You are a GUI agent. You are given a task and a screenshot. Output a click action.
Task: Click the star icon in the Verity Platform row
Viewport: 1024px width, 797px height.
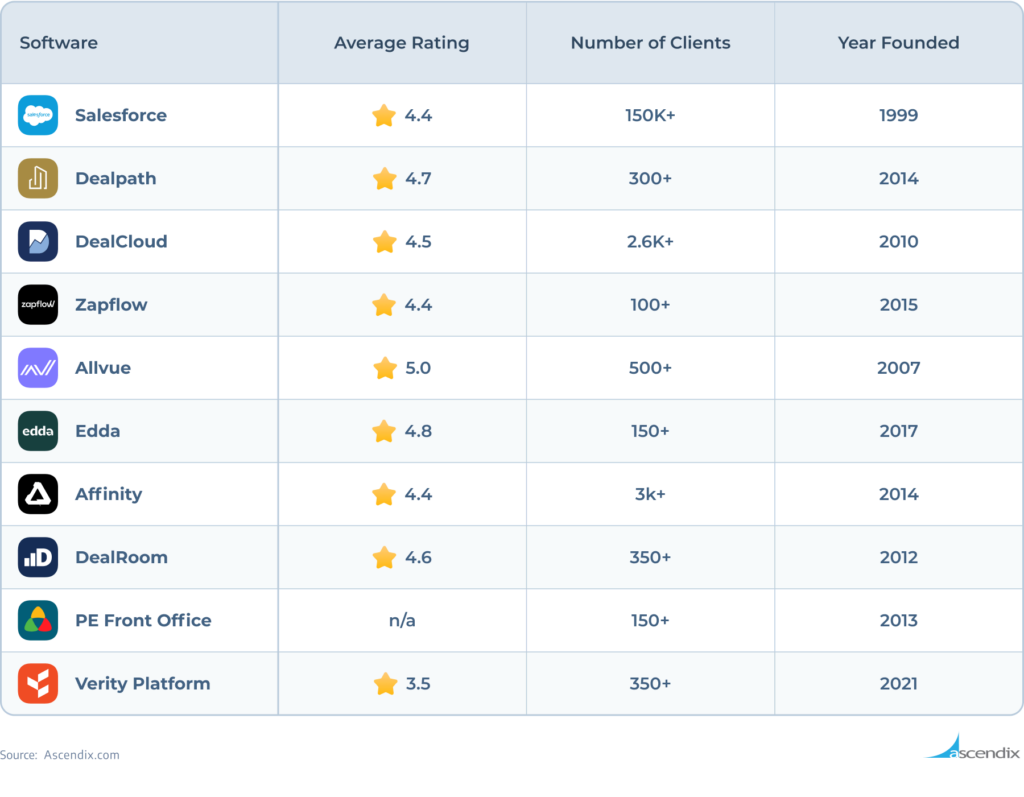tap(386, 684)
